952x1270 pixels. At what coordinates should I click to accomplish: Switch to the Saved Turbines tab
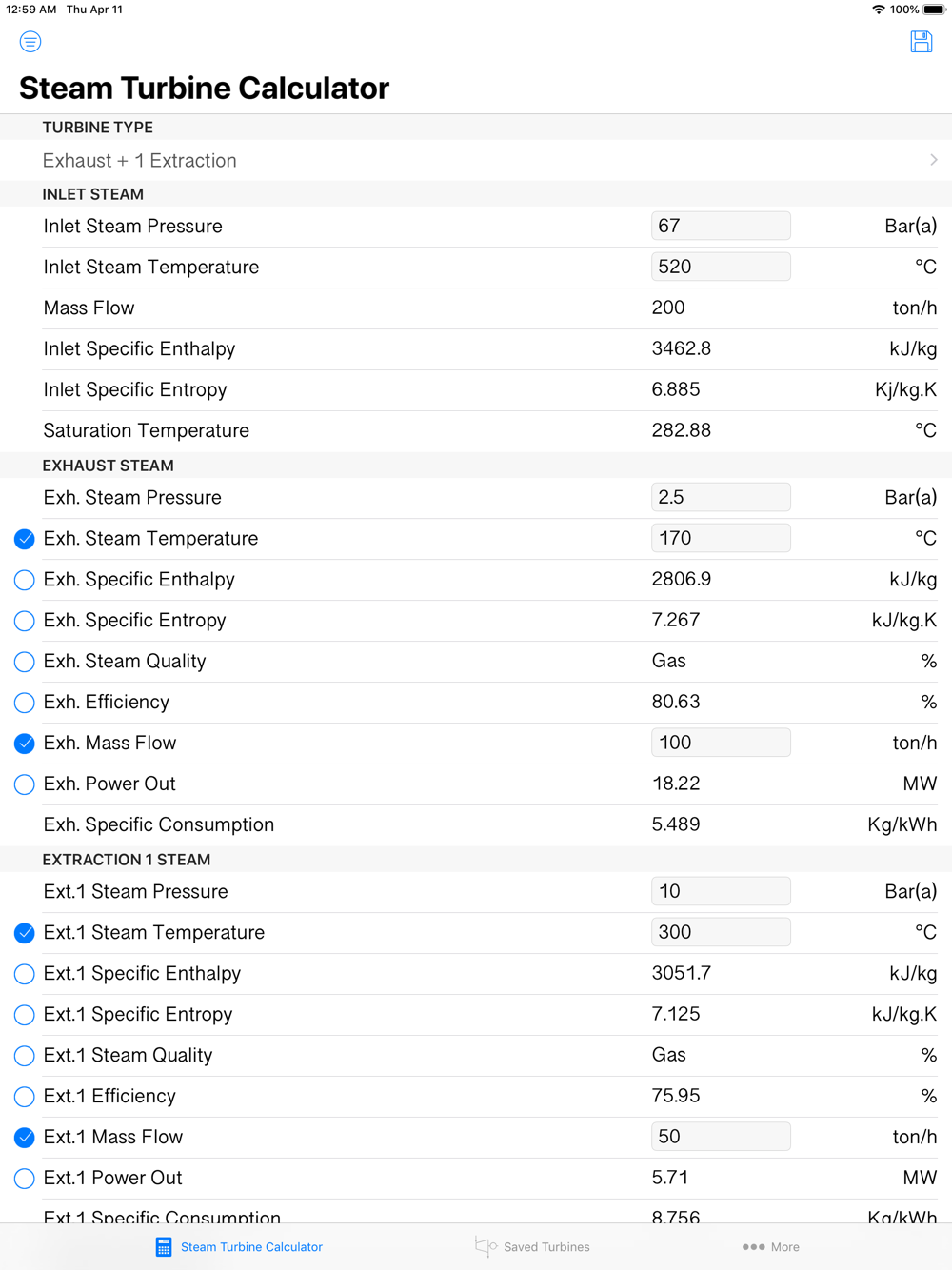(532, 1247)
